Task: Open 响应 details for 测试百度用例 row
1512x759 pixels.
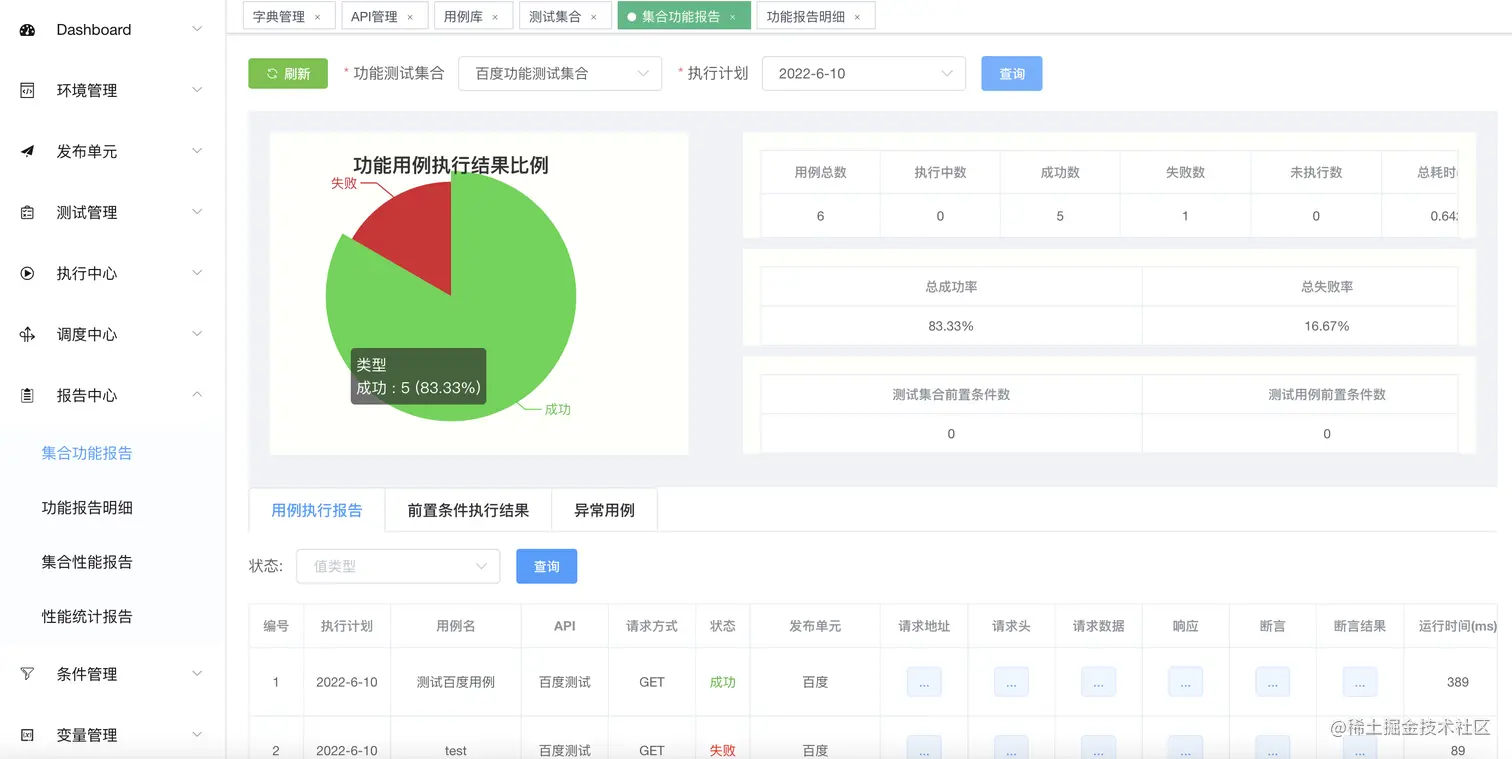Action: [x=1185, y=682]
